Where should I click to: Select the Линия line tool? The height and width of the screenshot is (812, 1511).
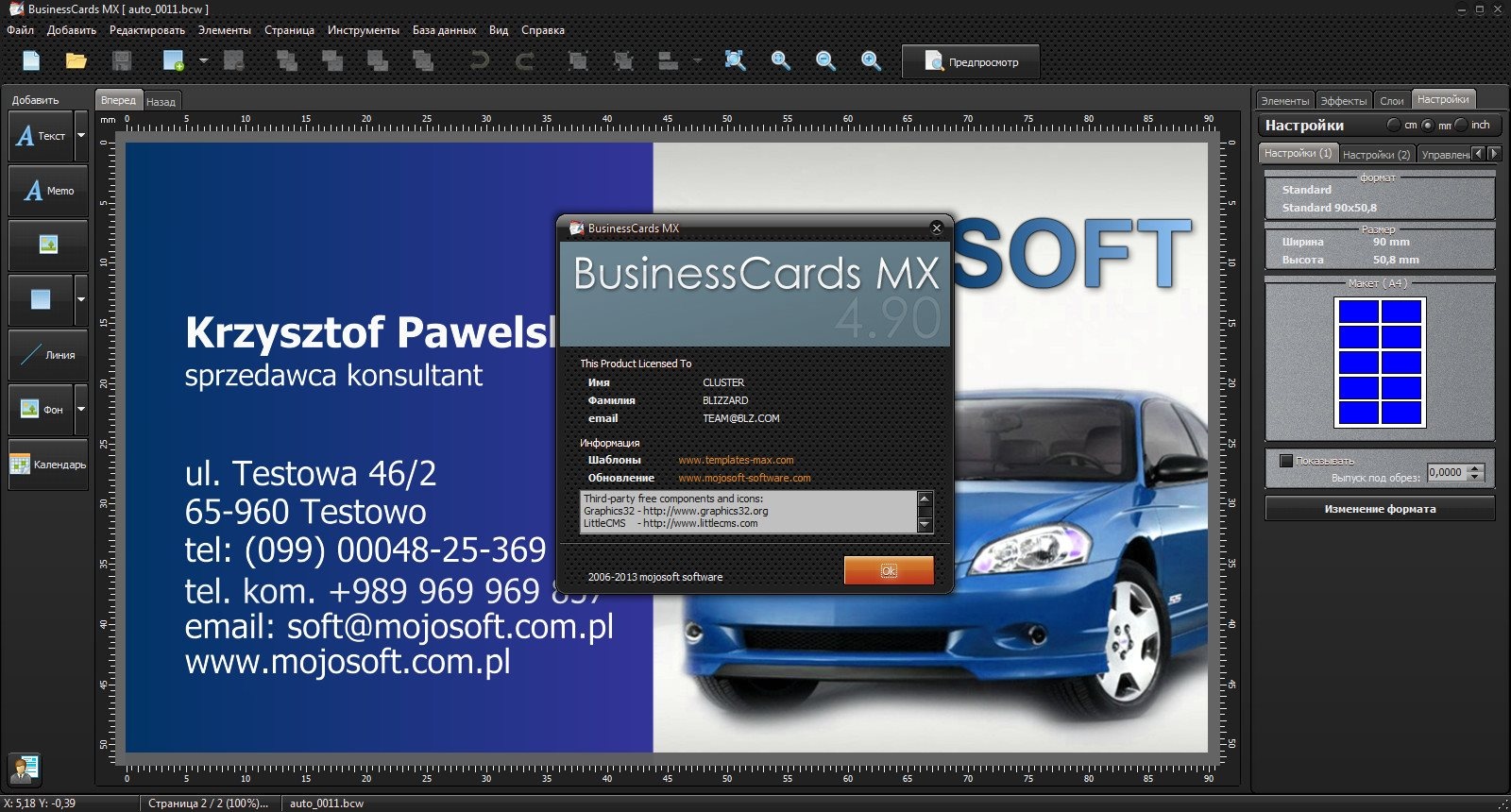coord(48,354)
